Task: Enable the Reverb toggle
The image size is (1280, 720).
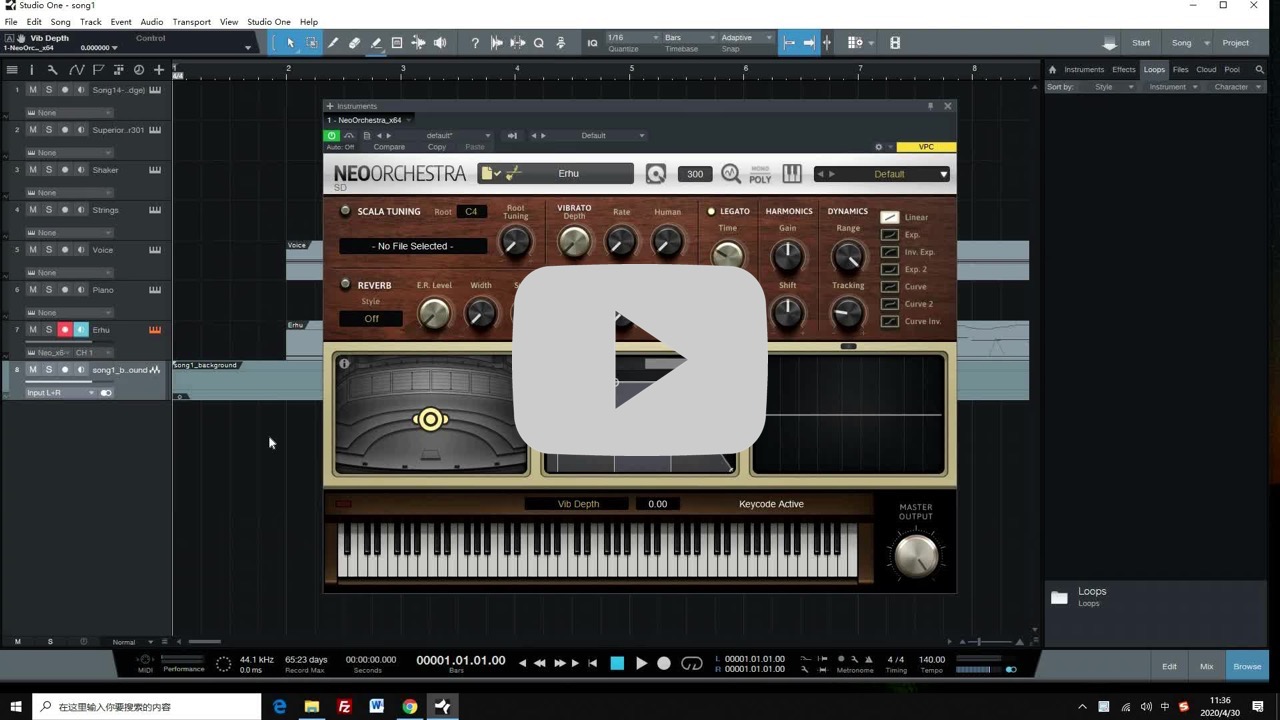Action: (x=345, y=284)
